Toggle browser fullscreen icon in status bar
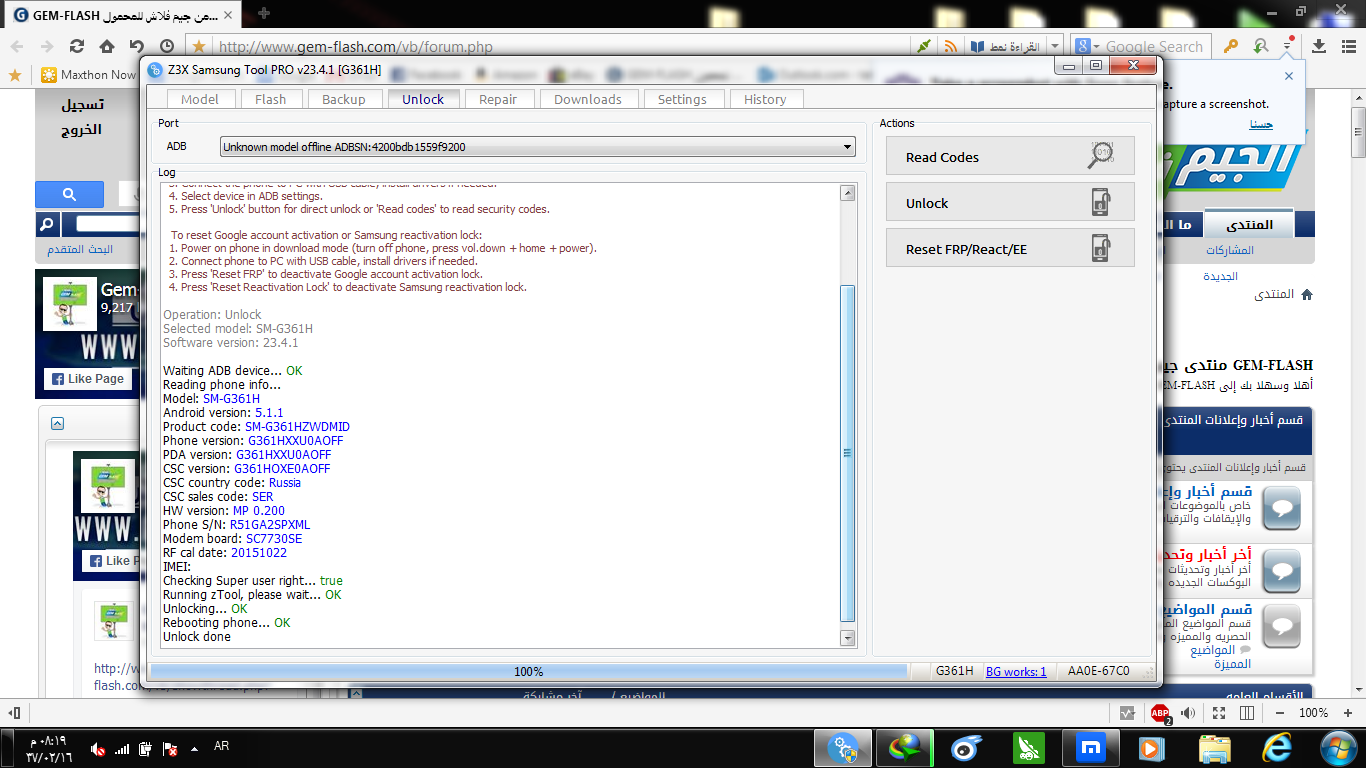The height and width of the screenshot is (768, 1366). [1218, 713]
